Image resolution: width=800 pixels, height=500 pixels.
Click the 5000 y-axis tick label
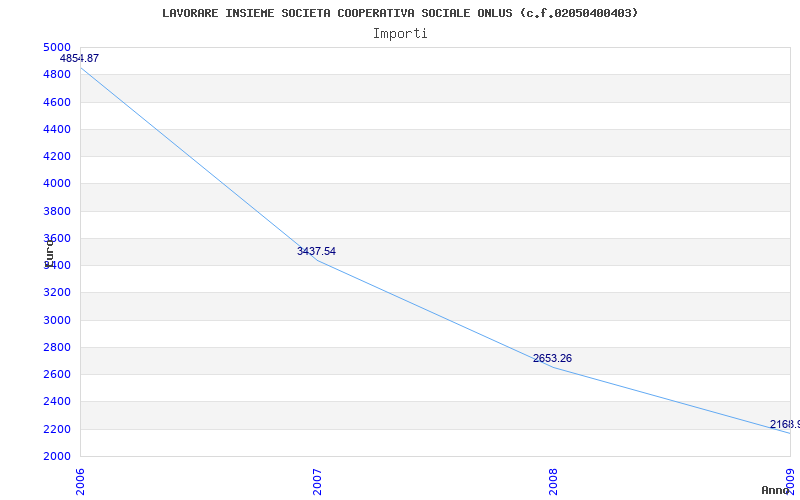57,47
